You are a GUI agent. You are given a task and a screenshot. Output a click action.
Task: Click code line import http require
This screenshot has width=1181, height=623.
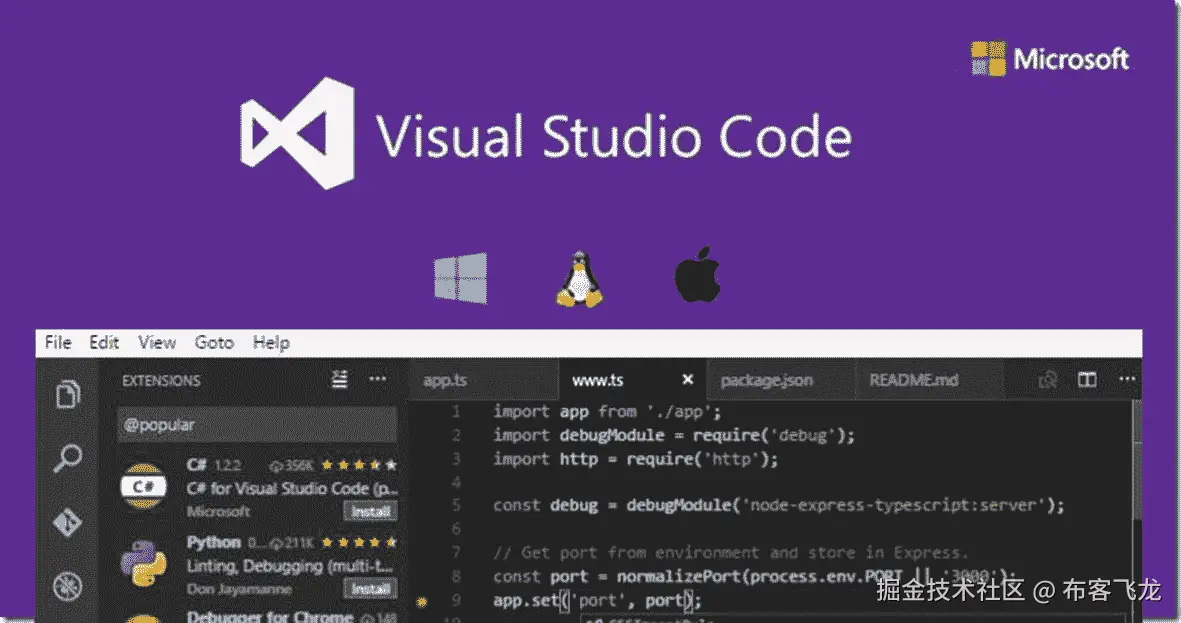tap(636, 459)
